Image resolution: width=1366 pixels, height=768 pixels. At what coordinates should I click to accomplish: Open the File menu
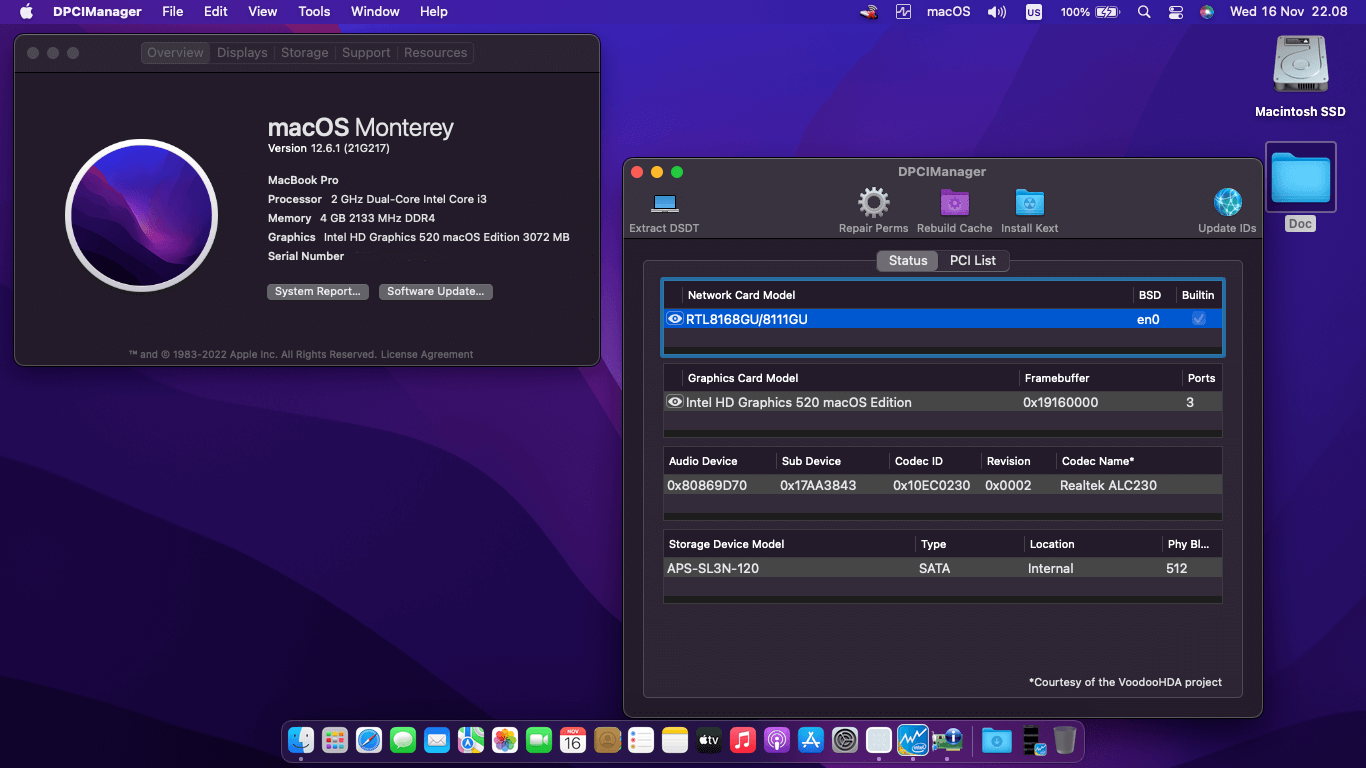[172, 12]
